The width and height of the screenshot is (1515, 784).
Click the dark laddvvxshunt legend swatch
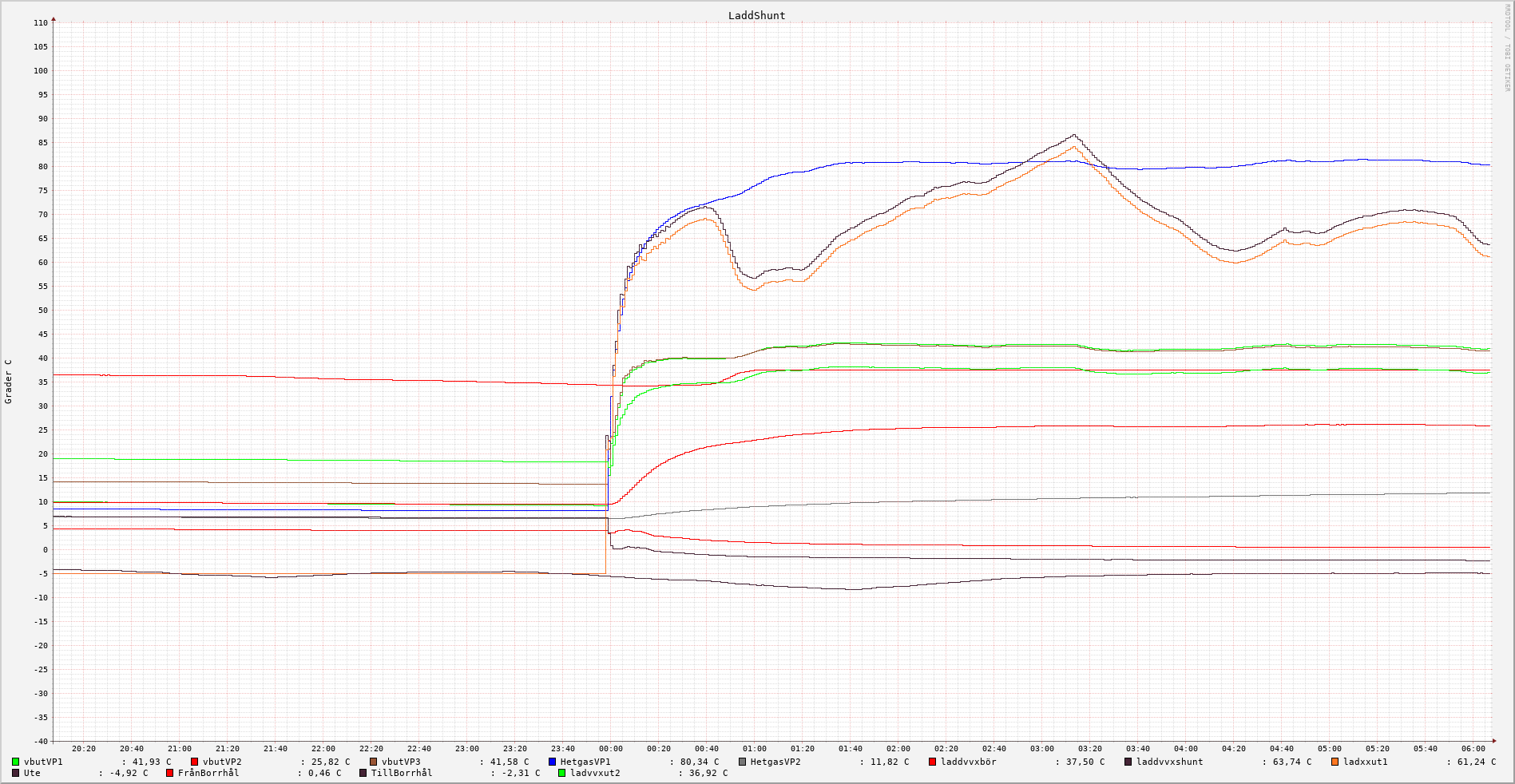point(1128,762)
